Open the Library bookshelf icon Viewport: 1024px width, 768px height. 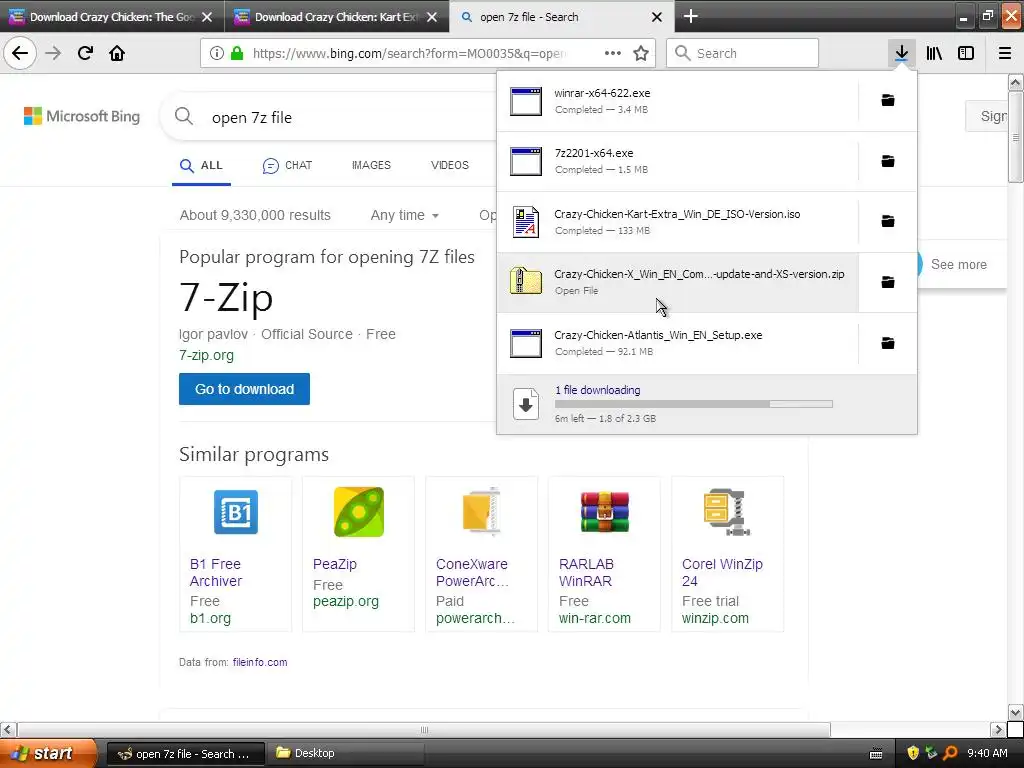[x=934, y=53]
